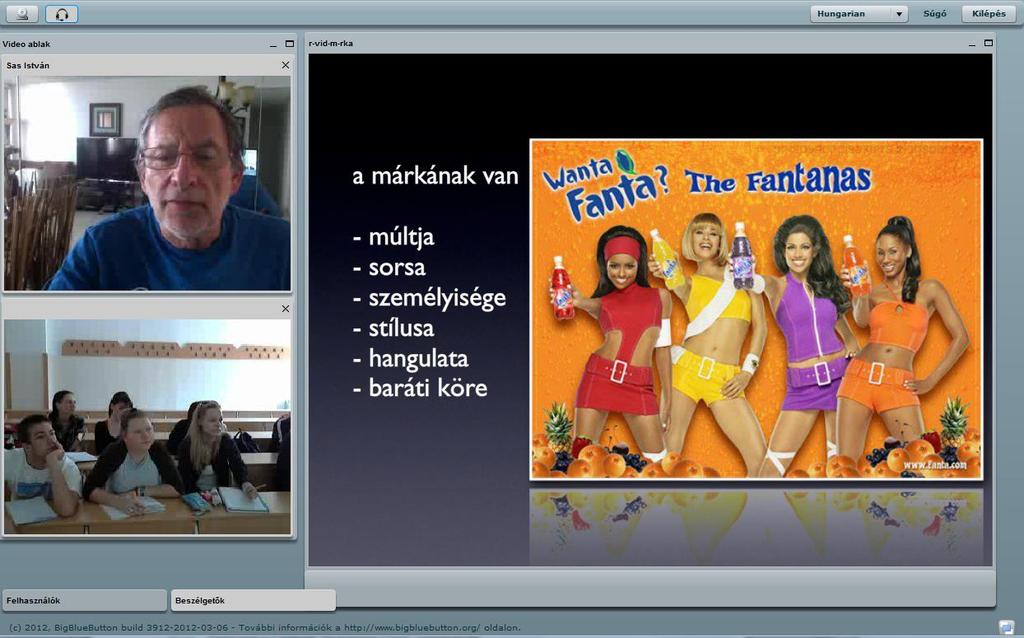Click the '- stílusa' slide bullet
The height and width of the screenshot is (638, 1024).
393,328
